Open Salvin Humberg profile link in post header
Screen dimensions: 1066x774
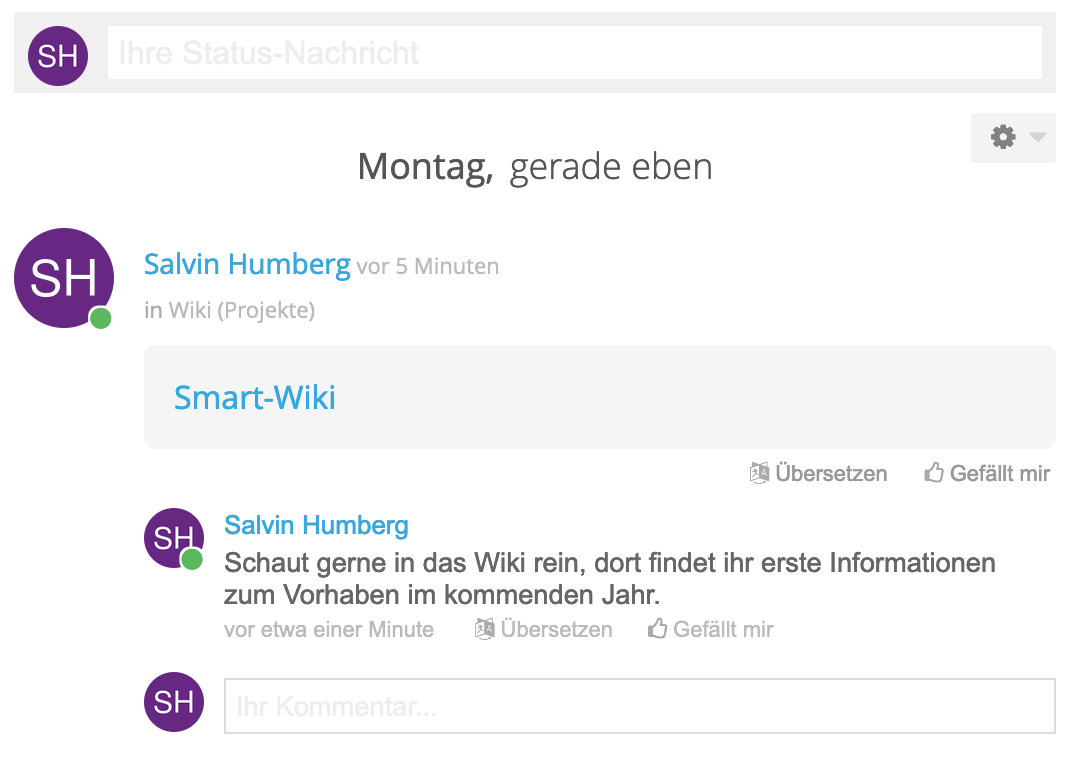click(x=247, y=264)
